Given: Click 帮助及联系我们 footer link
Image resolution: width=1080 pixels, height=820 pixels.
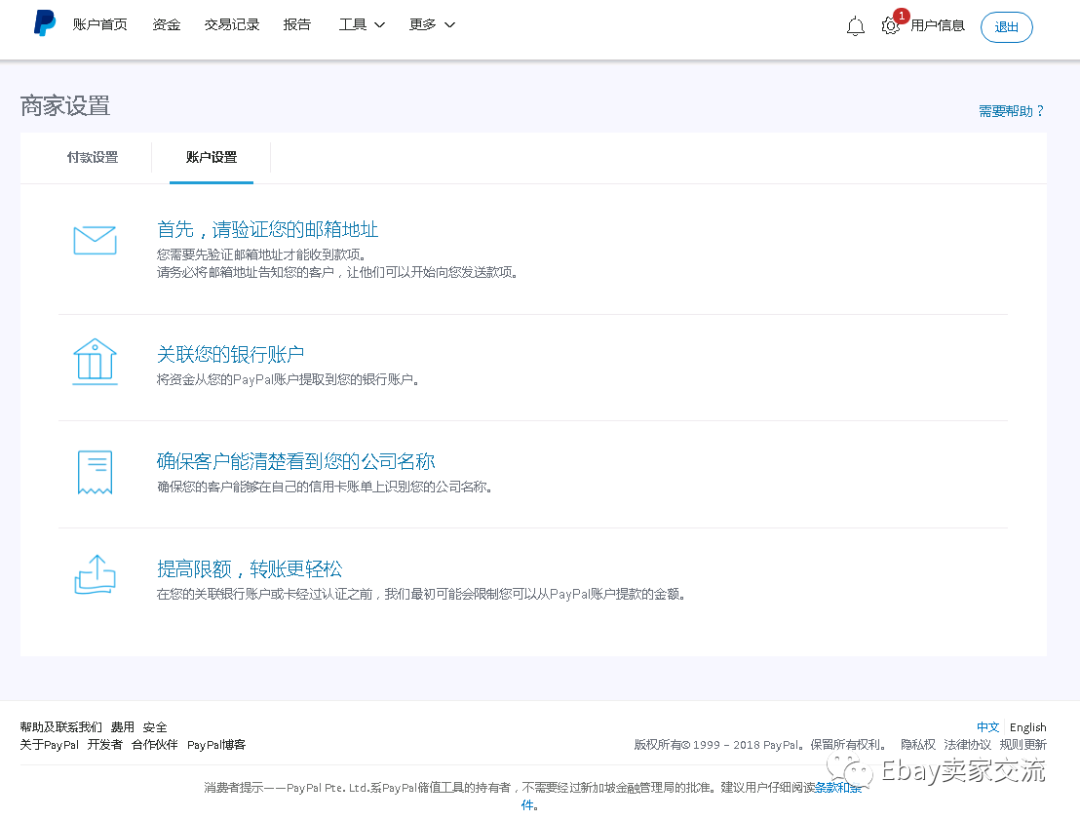Looking at the screenshot, I should pos(61,727).
